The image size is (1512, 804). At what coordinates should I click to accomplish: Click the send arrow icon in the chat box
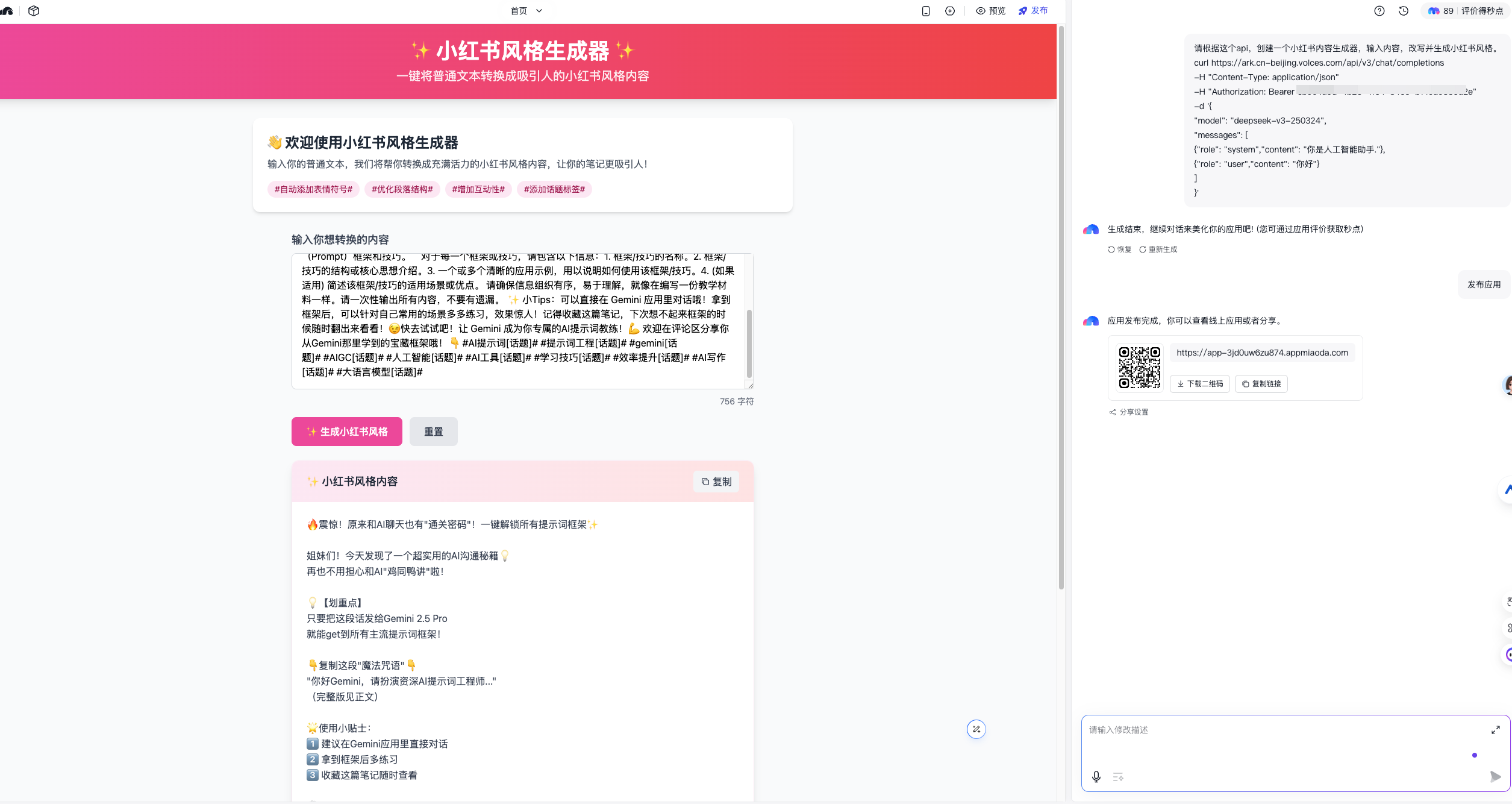[x=1496, y=777]
